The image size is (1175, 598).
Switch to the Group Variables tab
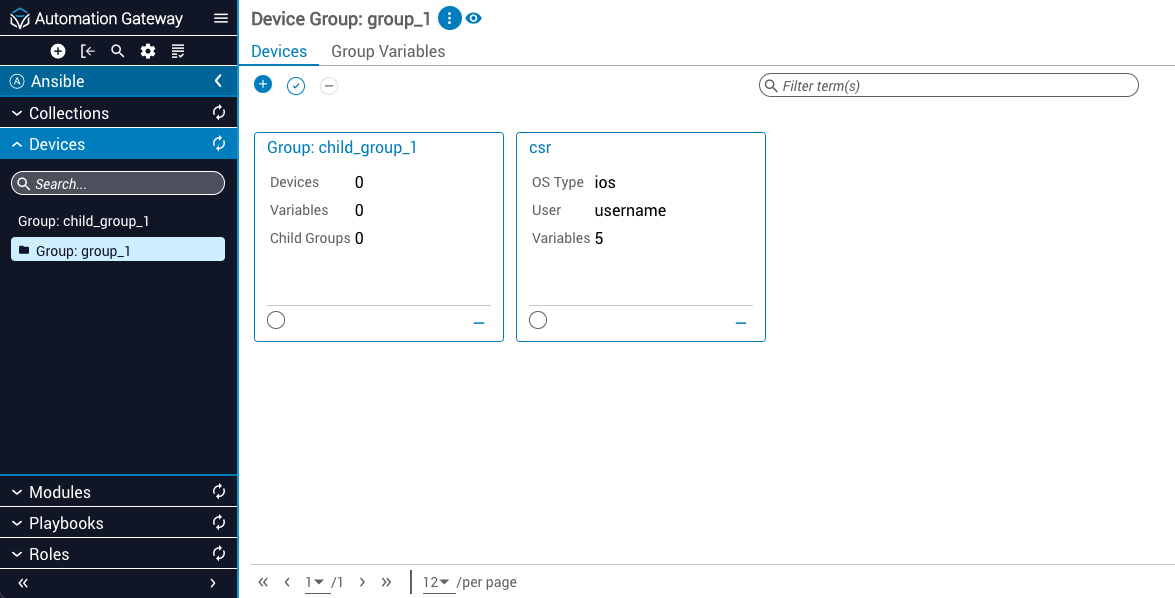point(388,51)
